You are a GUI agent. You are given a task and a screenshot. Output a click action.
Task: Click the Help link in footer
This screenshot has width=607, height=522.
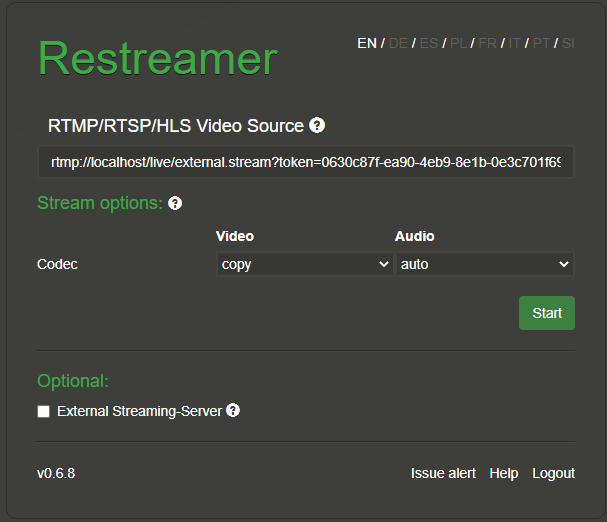click(x=503, y=473)
